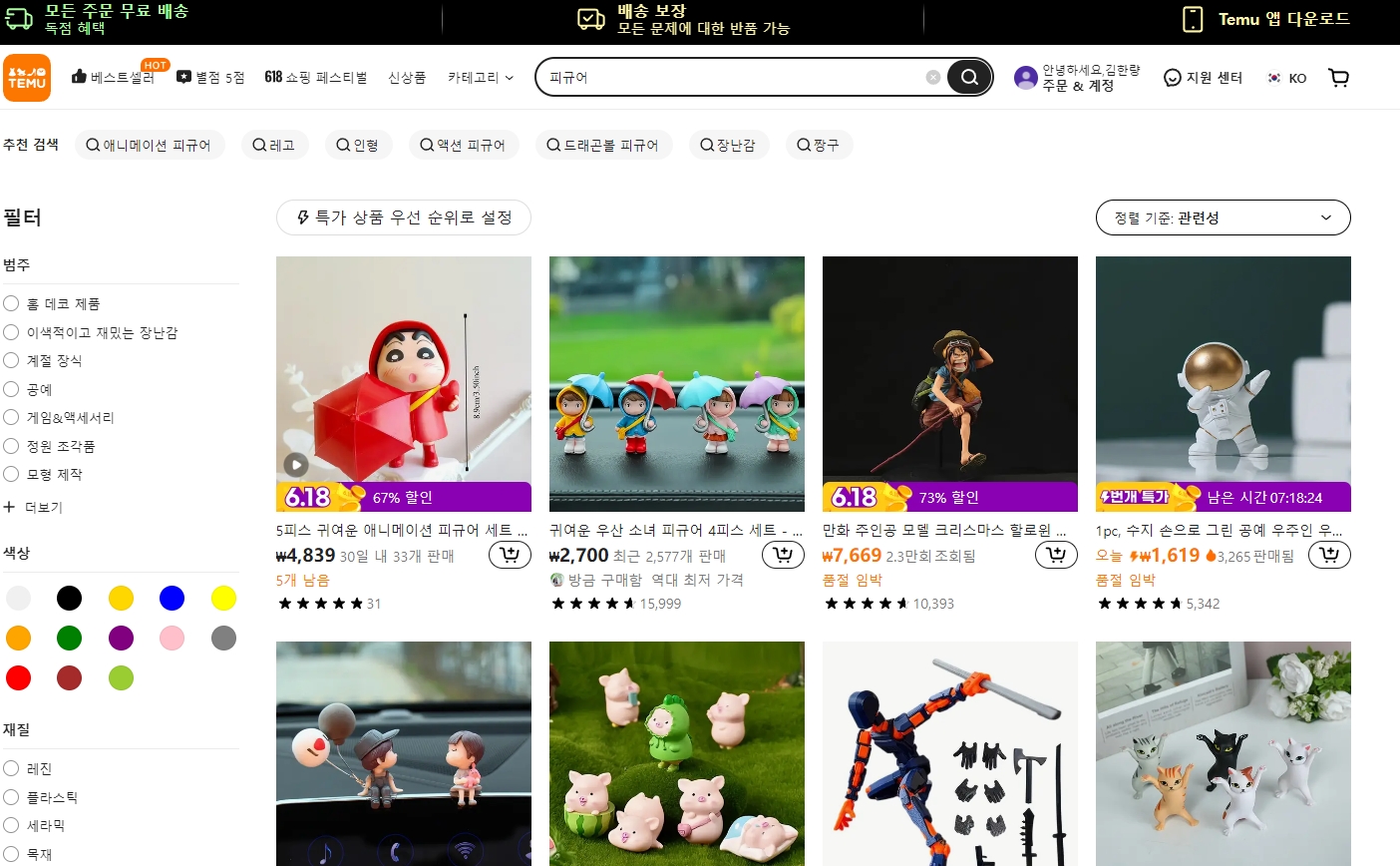The width and height of the screenshot is (1400, 866).
Task: Click the support center headset icon
Action: click(x=1173, y=78)
